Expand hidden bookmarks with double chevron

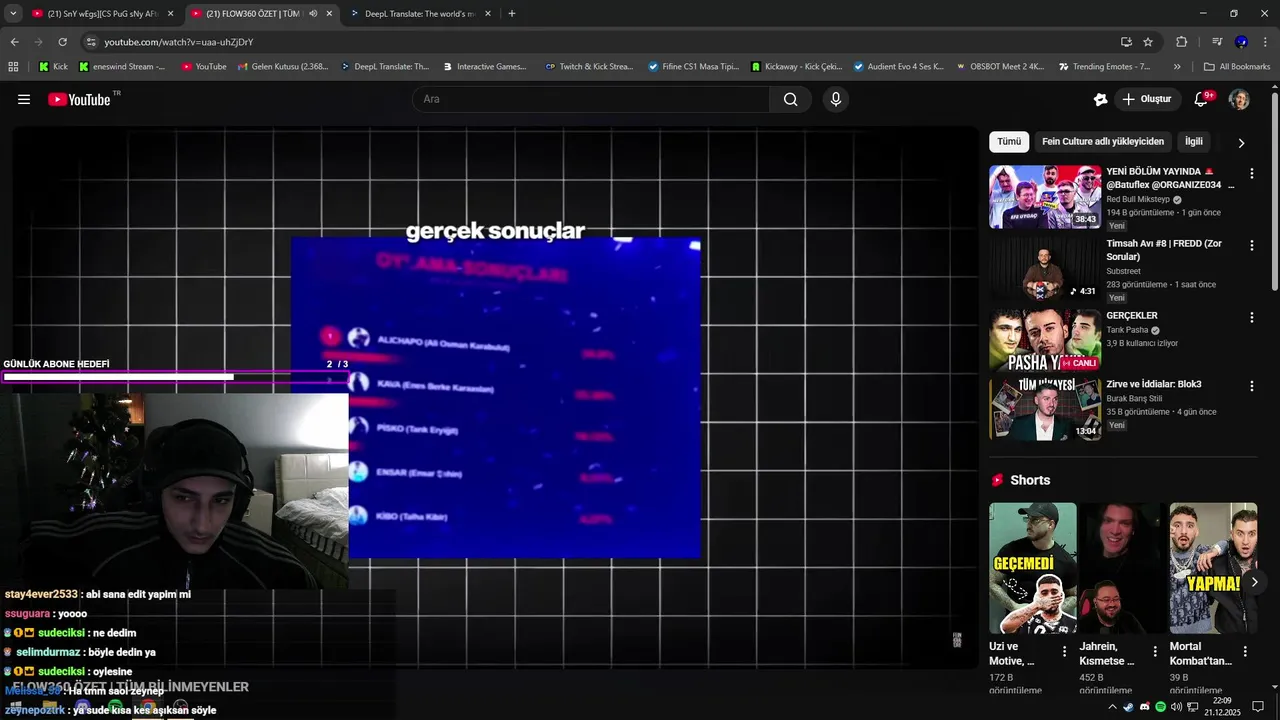coord(1177,67)
